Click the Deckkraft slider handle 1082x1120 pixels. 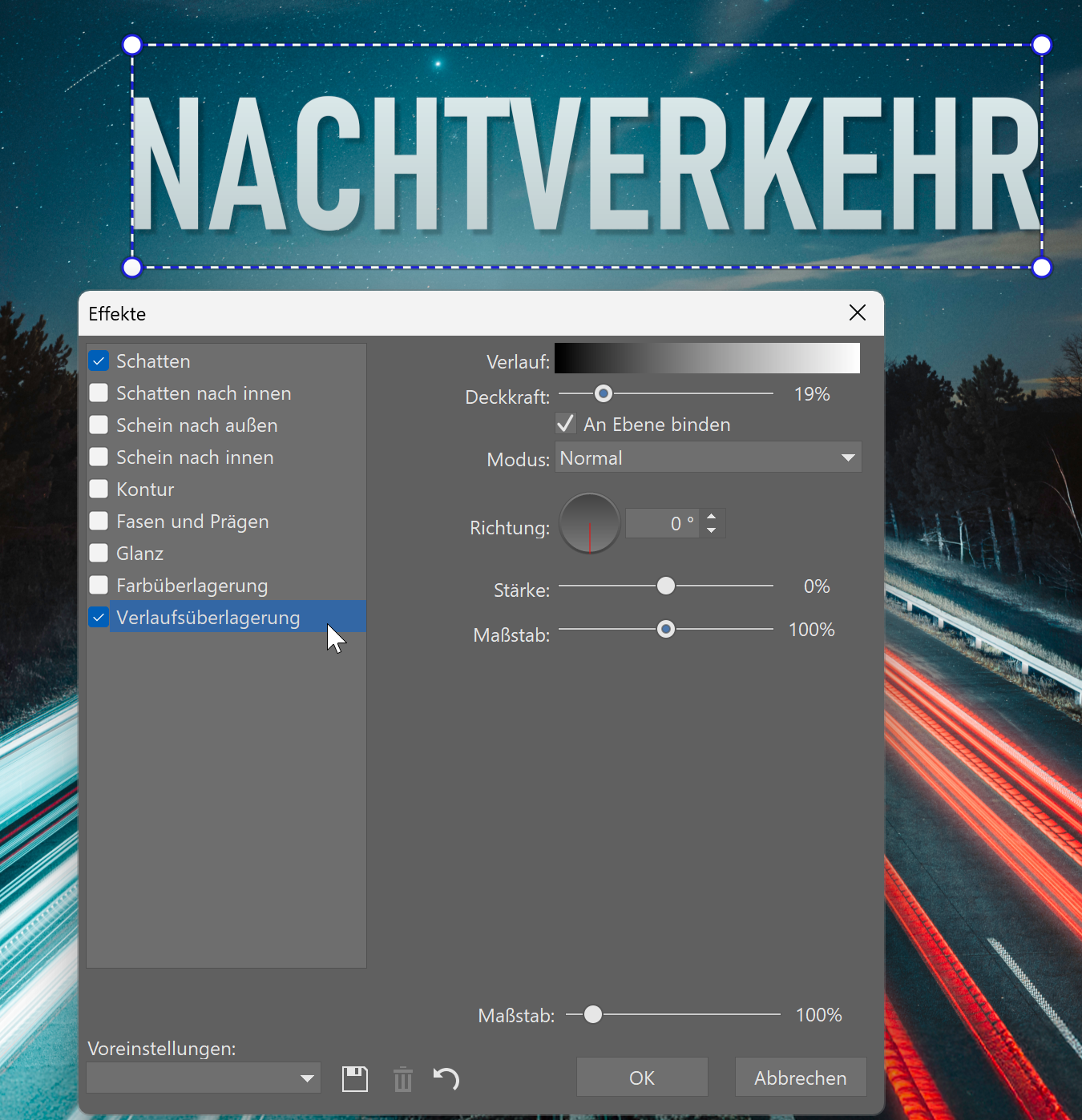(604, 393)
